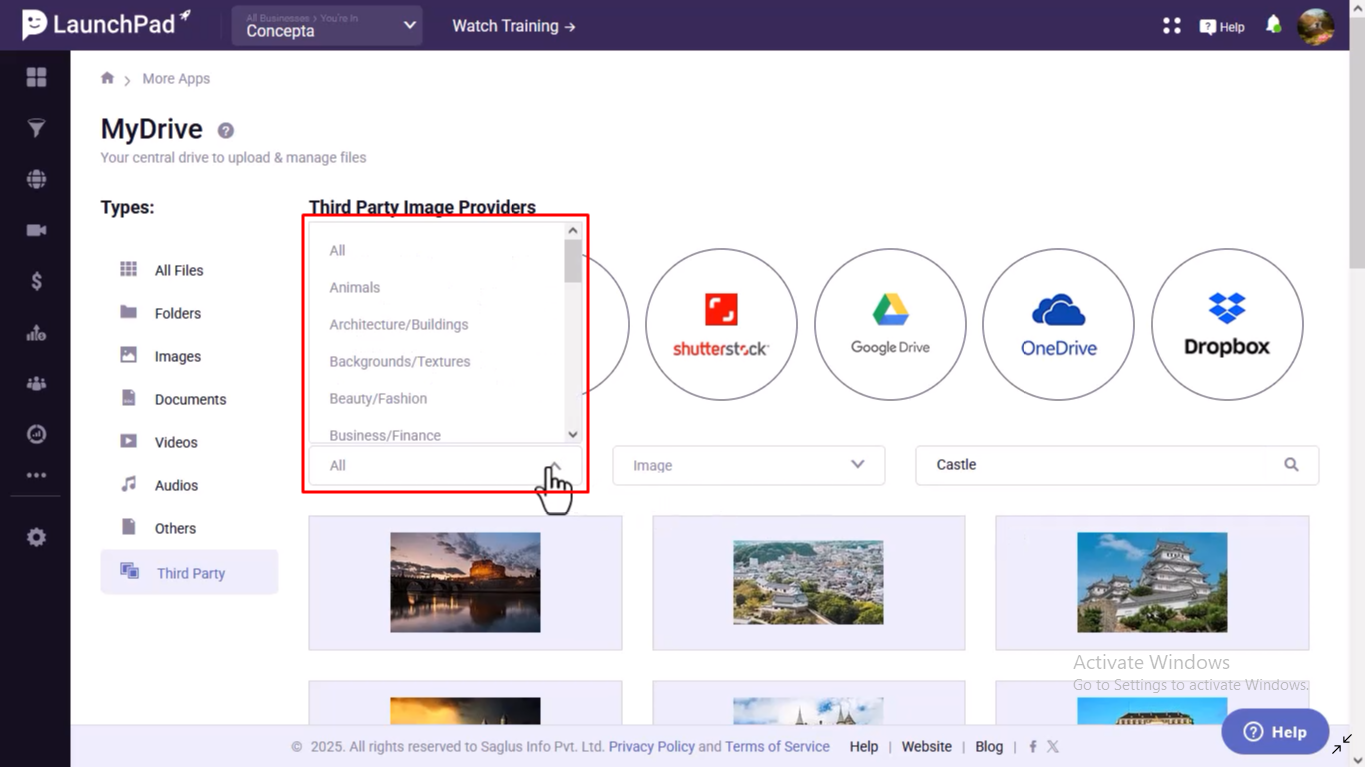Screen dimensions: 1365x767
Task: Open the video camera icon in sidebar
Action: coord(36,230)
